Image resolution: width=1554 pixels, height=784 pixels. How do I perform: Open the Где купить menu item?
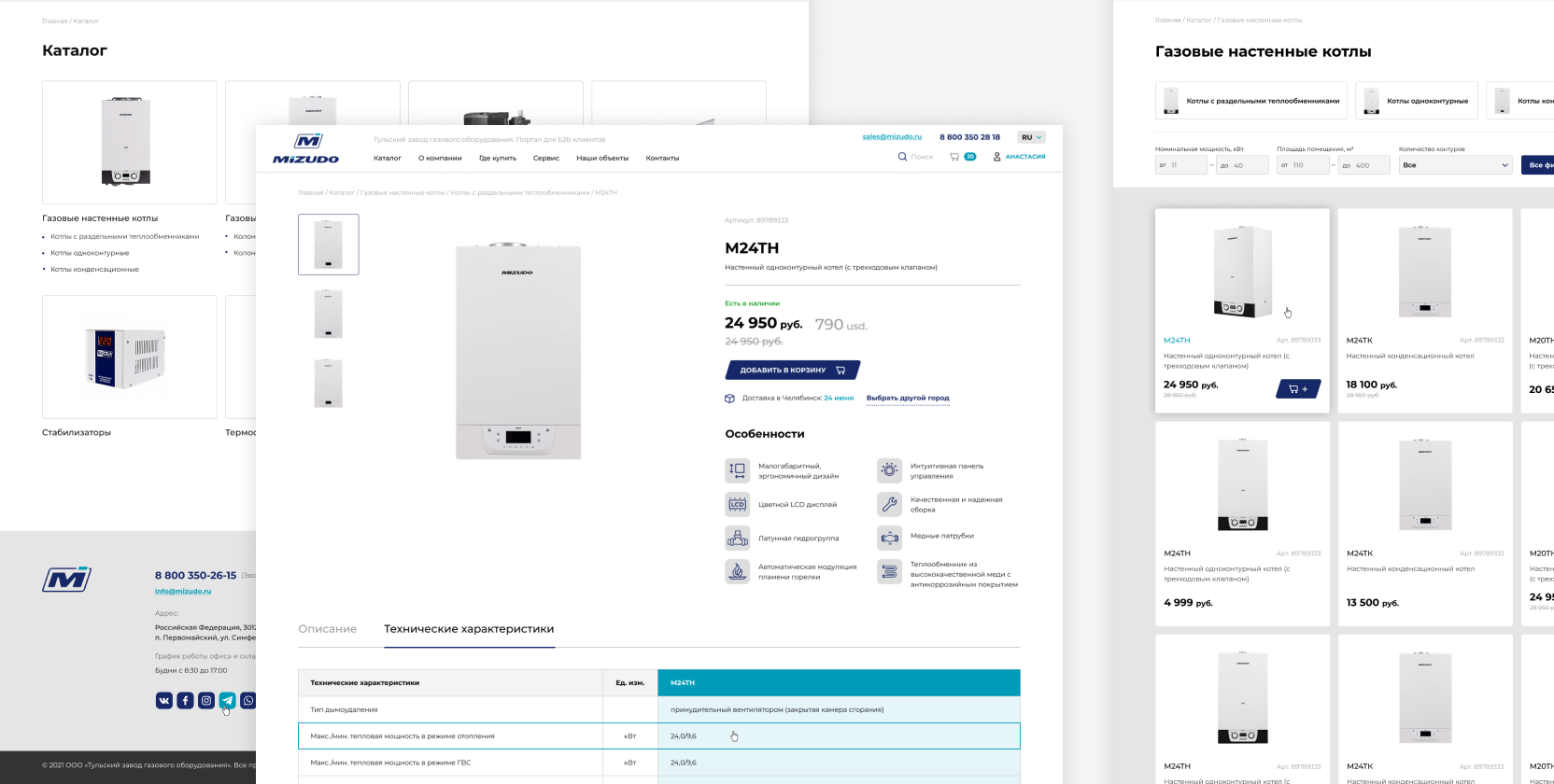tap(498, 158)
